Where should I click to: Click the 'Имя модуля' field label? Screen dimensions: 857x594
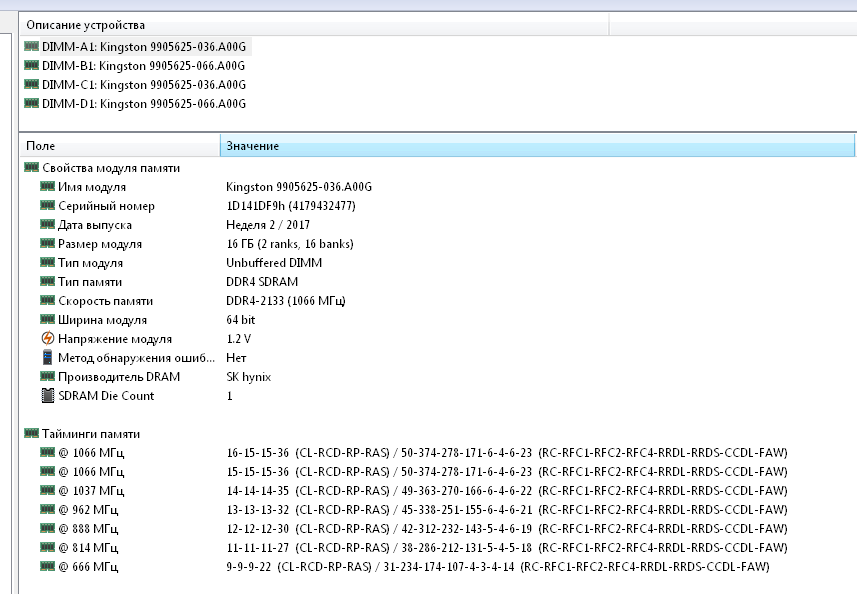[x=92, y=187]
